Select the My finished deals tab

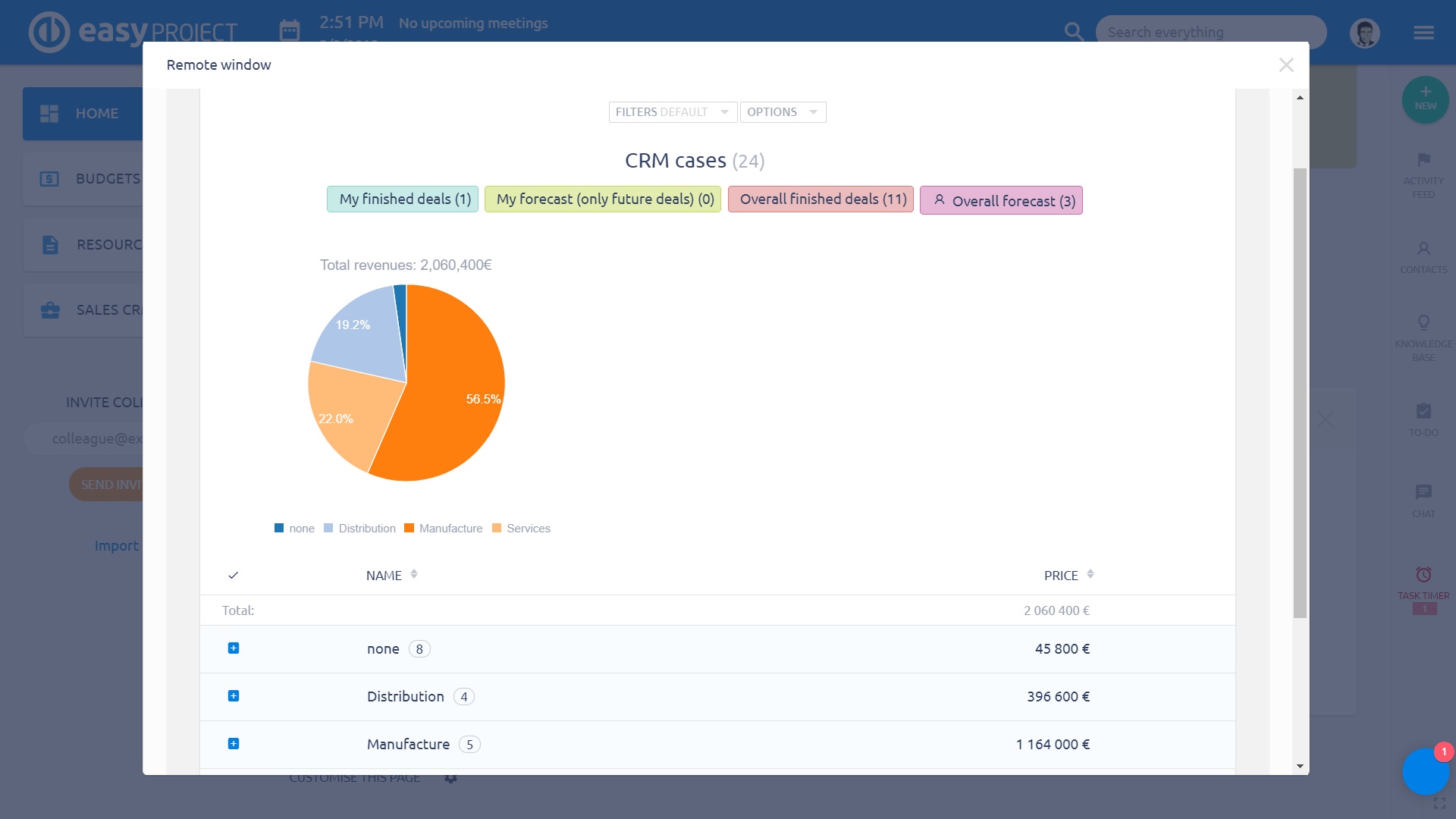click(x=403, y=199)
